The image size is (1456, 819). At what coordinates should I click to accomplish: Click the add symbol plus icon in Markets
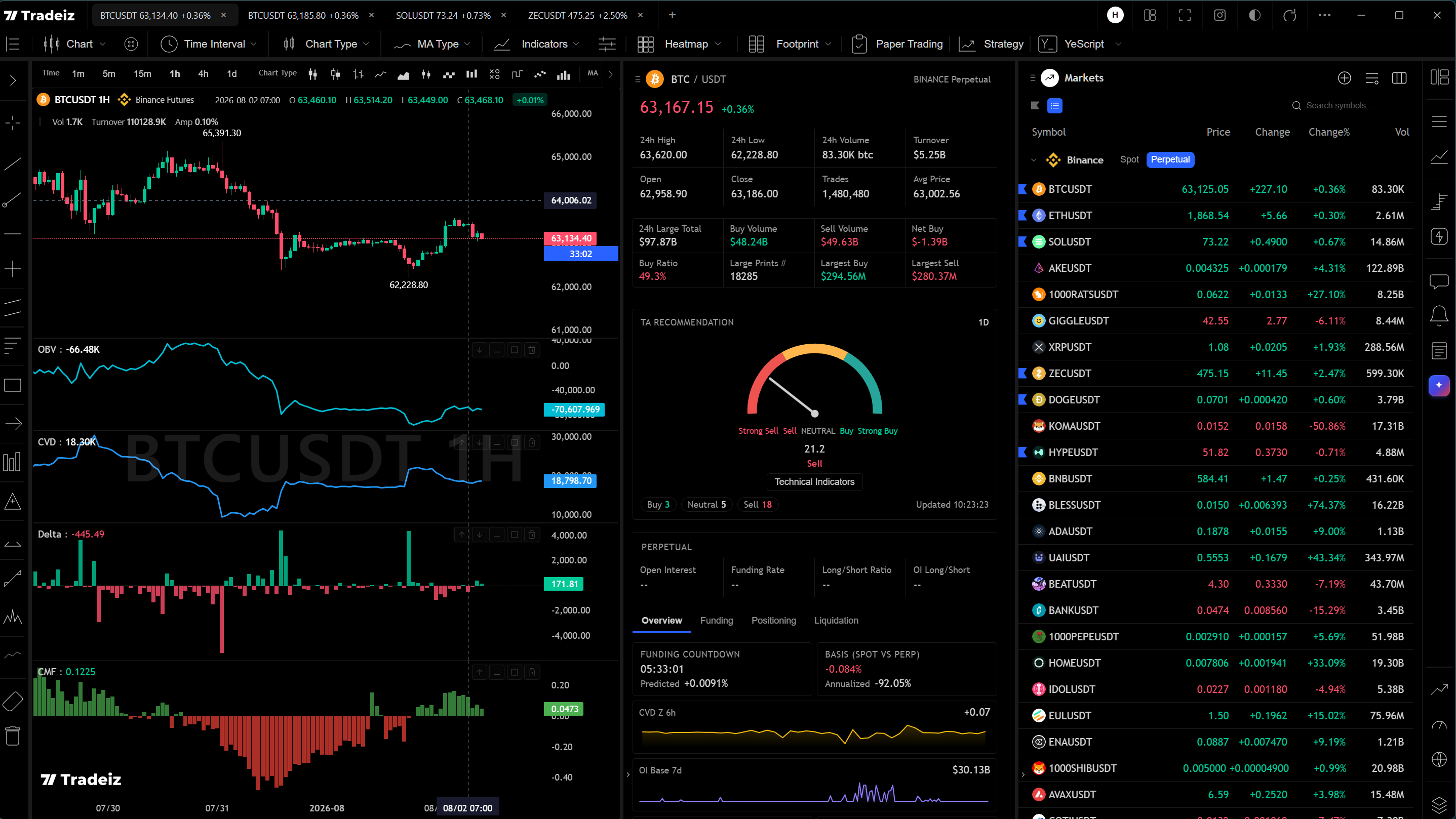(x=1344, y=78)
